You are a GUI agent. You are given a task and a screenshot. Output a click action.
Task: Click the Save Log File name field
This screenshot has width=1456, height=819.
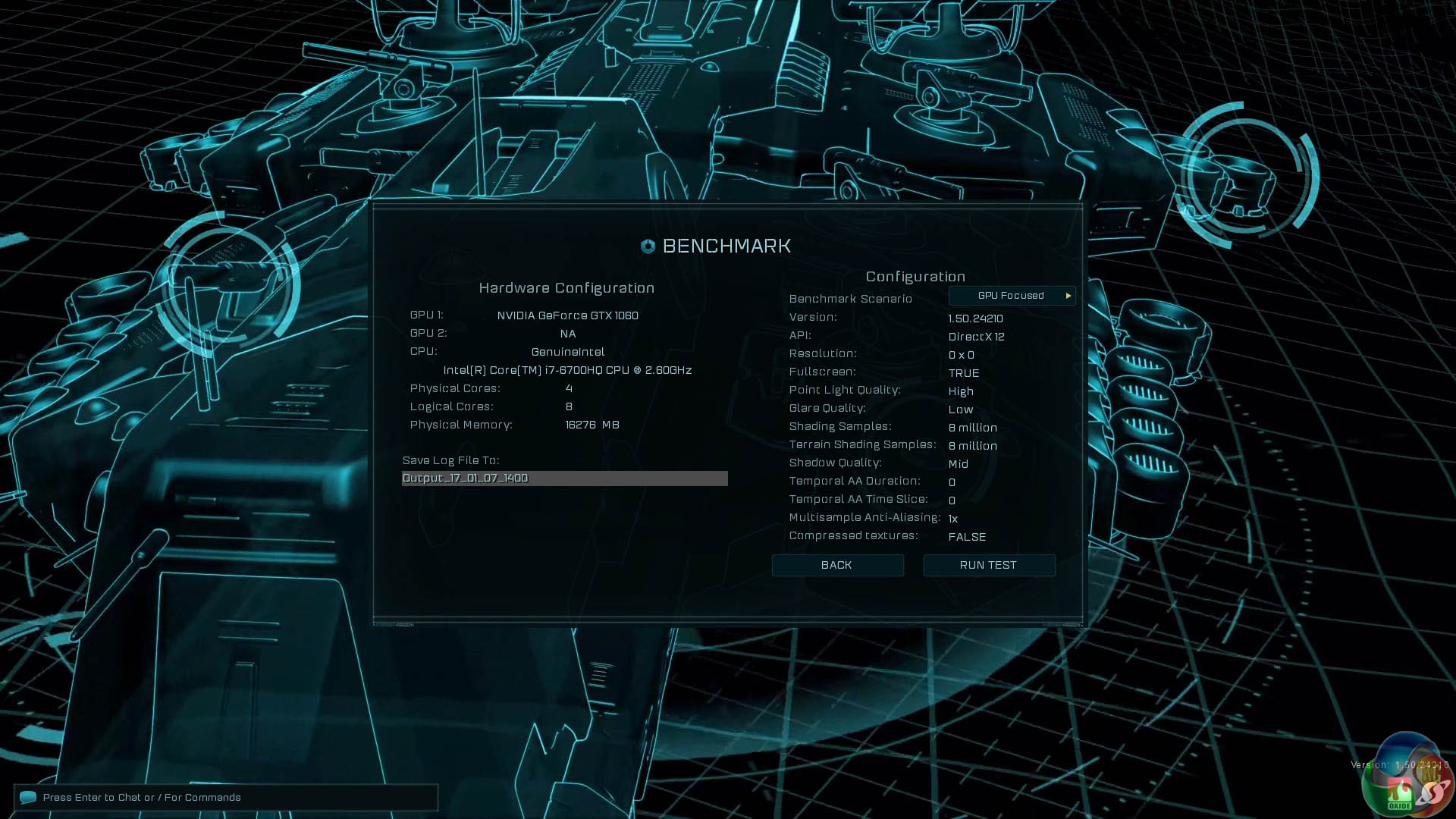(564, 479)
